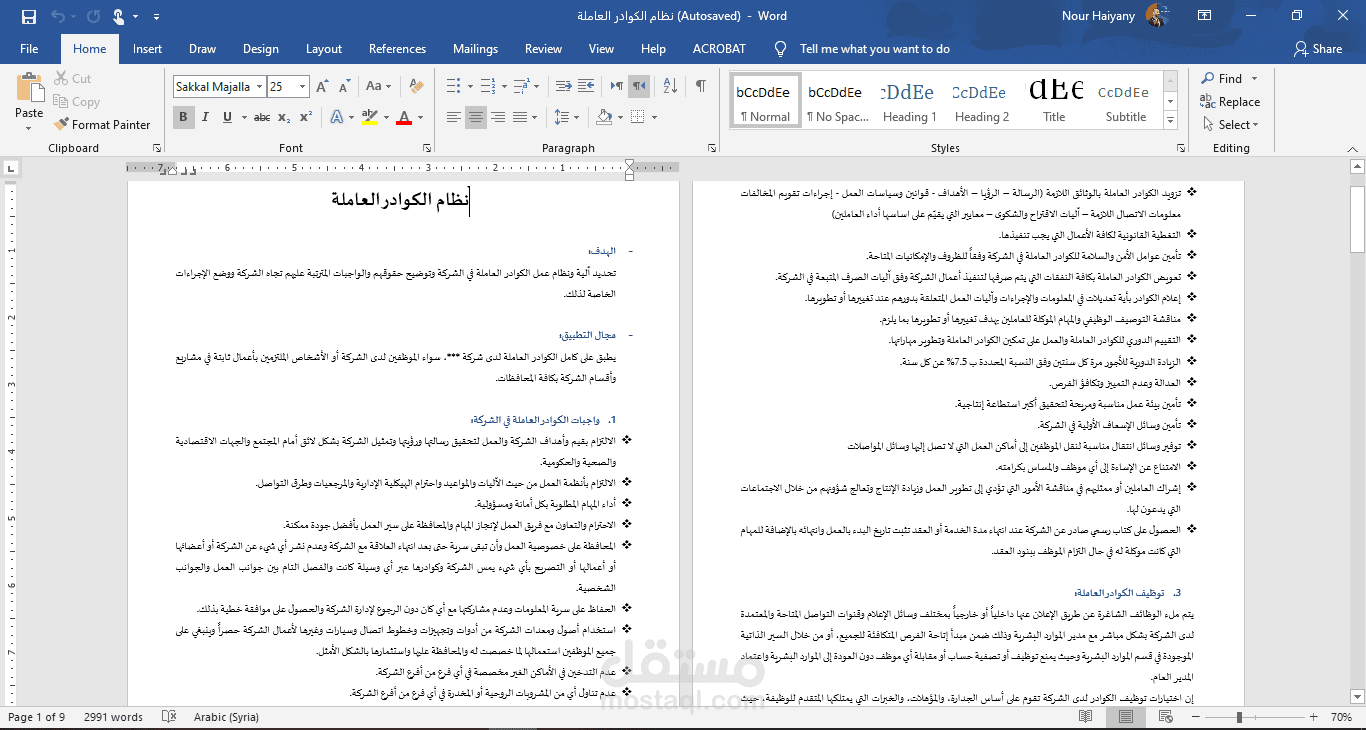This screenshot has height=730, width=1366.
Task: Align text to the right
Action: 498,117
